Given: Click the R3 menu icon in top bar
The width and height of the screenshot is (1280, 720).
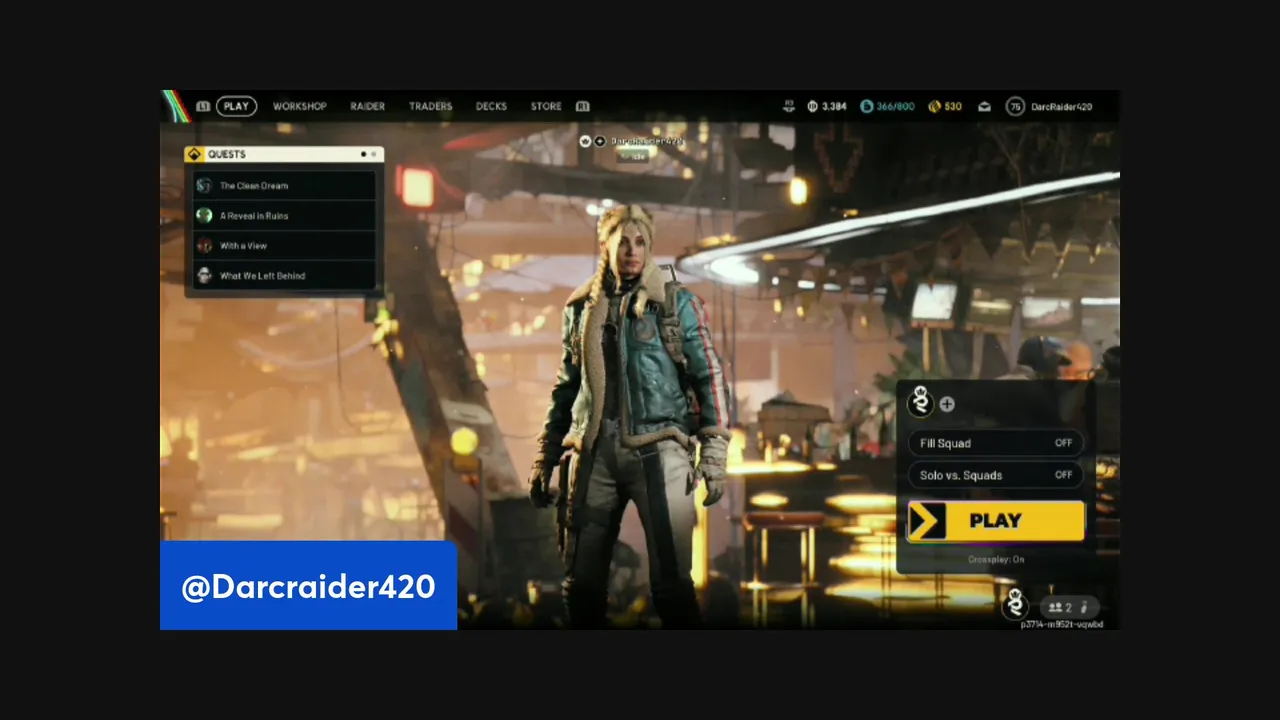Looking at the screenshot, I should pos(789,106).
